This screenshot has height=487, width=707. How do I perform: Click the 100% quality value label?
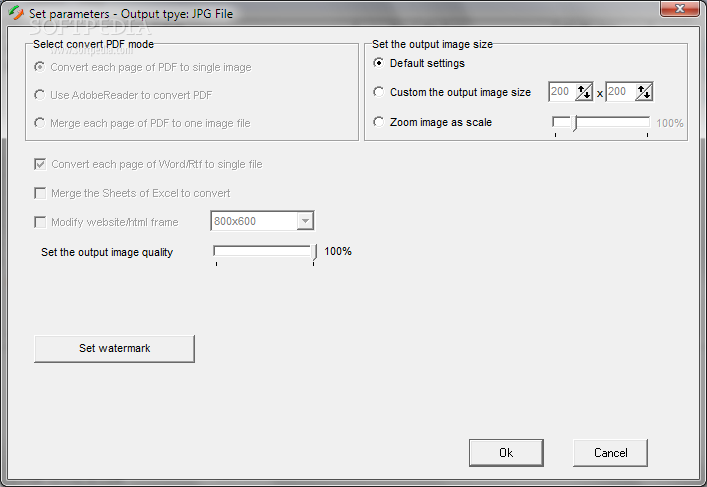point(338,251)
